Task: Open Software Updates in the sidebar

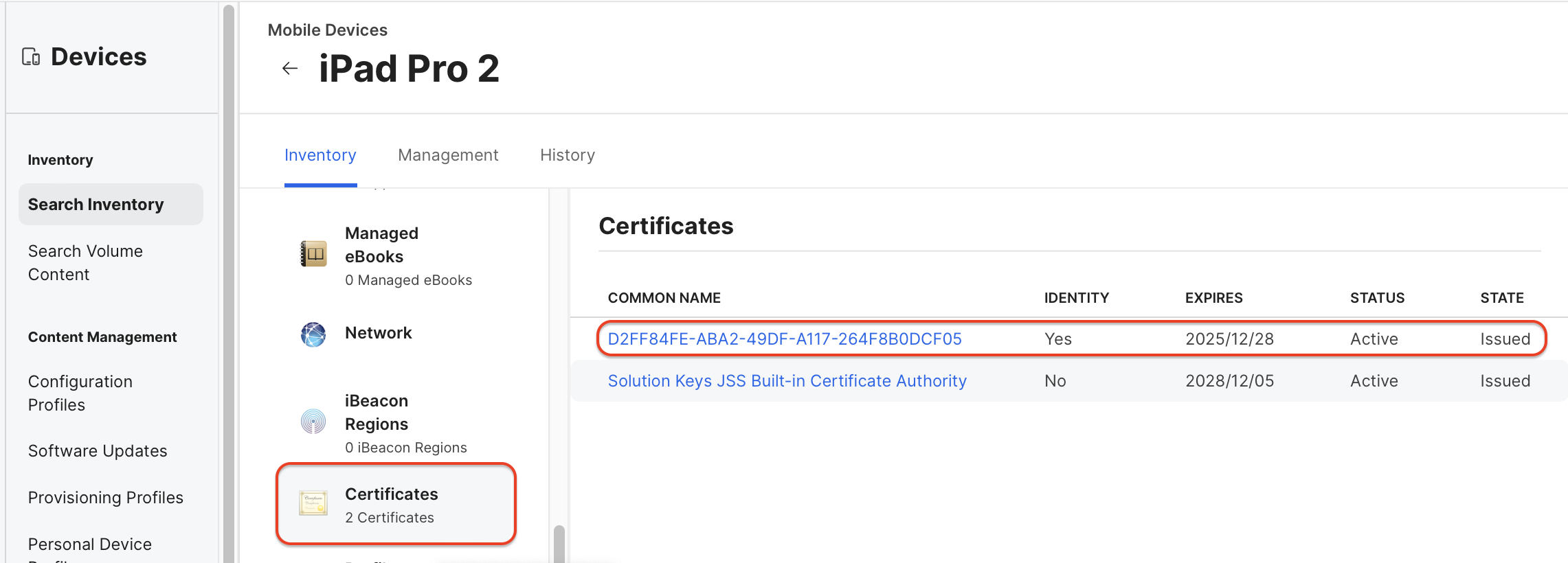Action: click(x=98, y=451)
